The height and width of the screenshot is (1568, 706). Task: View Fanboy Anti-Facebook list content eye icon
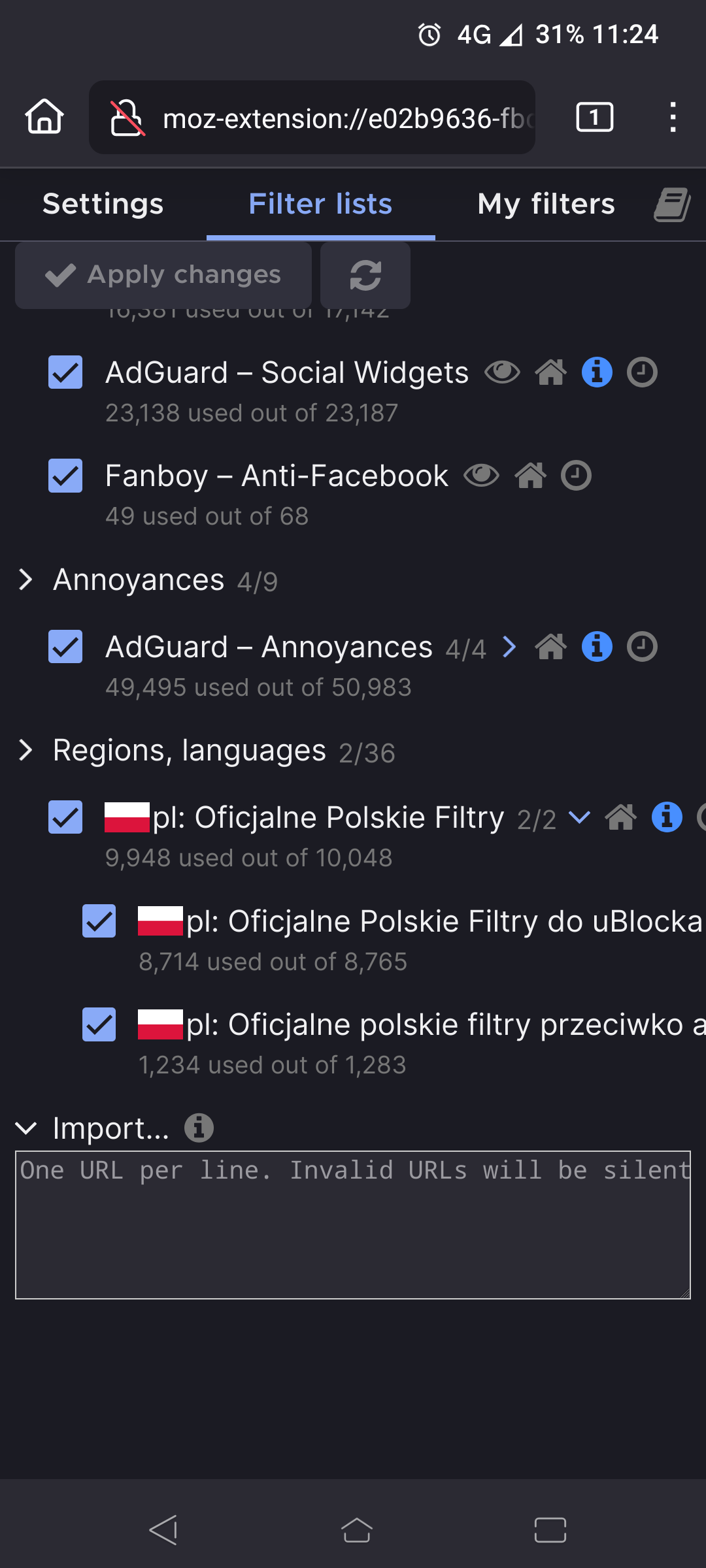click(x=481, y=476)
